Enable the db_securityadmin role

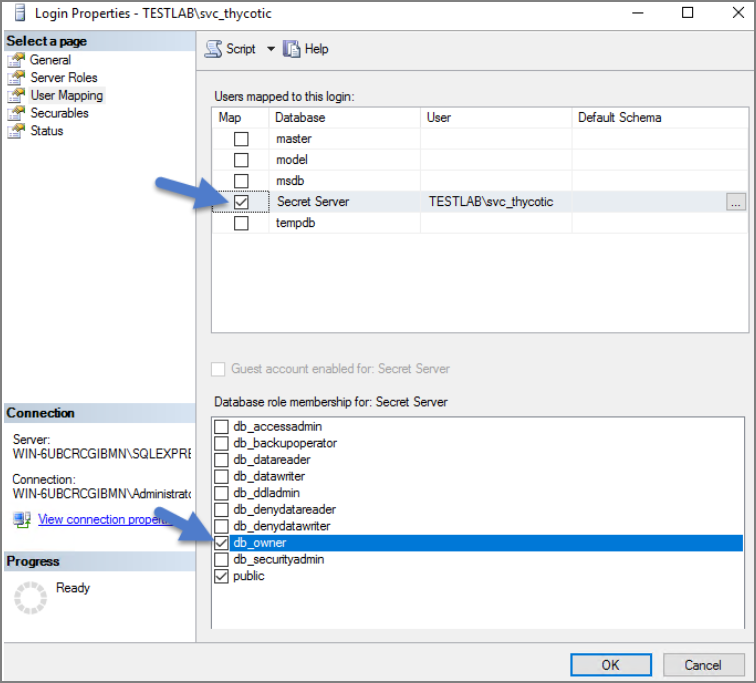tap(221, 559)
